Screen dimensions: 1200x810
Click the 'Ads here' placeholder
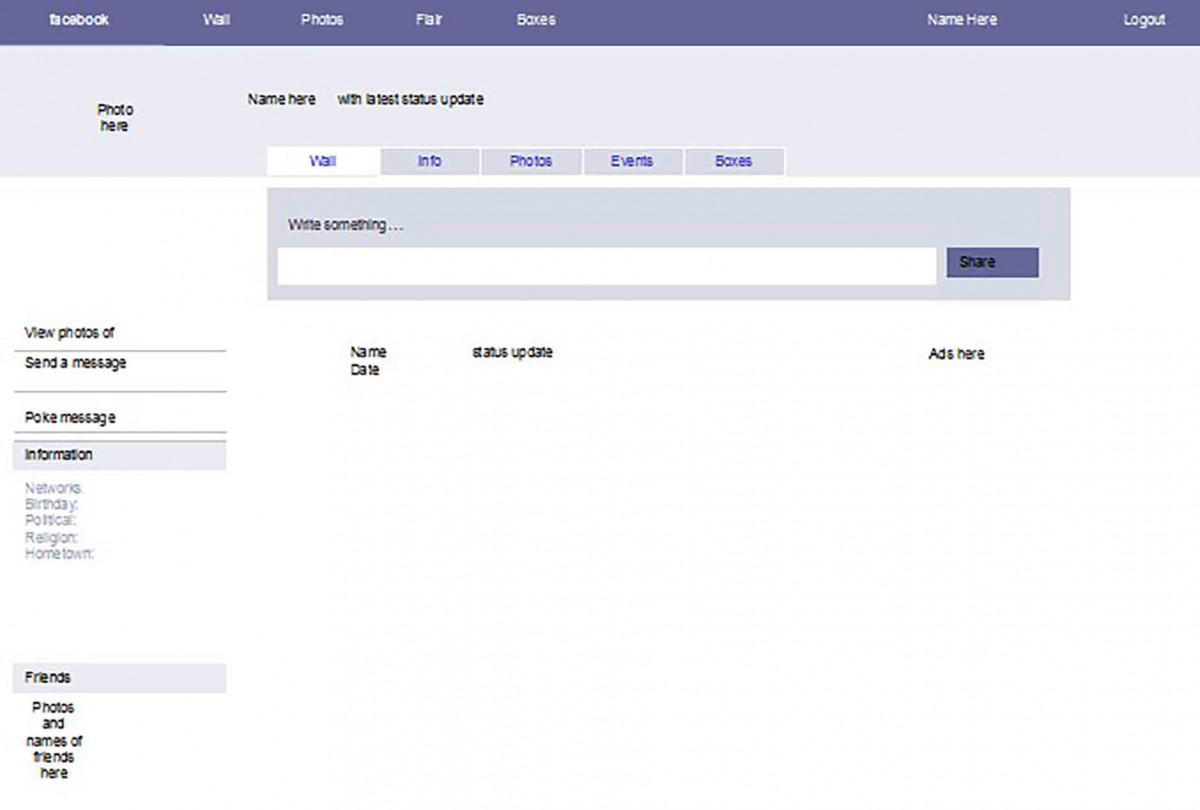pos(957,354)
